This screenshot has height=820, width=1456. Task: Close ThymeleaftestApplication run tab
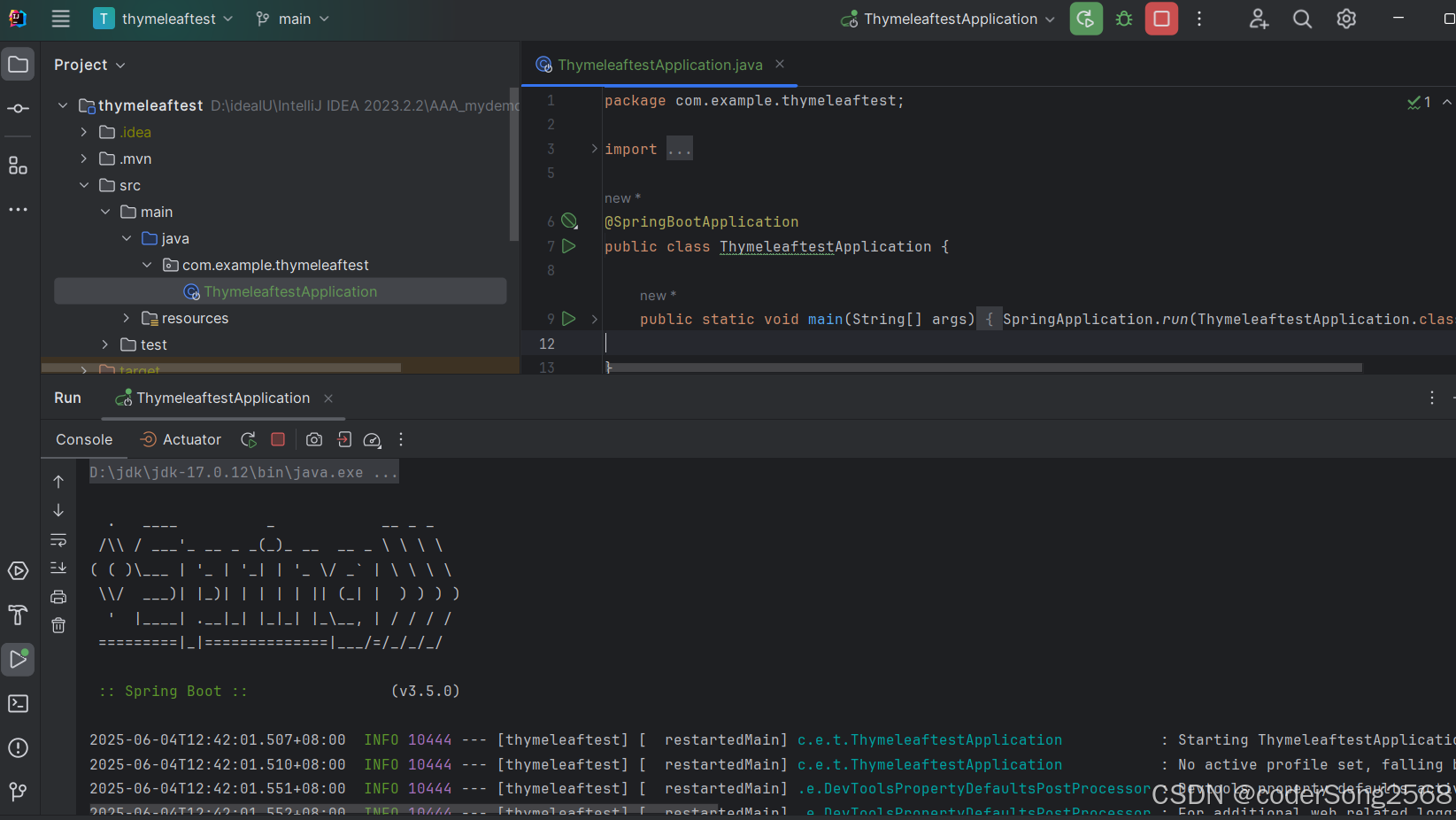click(328, 398)
